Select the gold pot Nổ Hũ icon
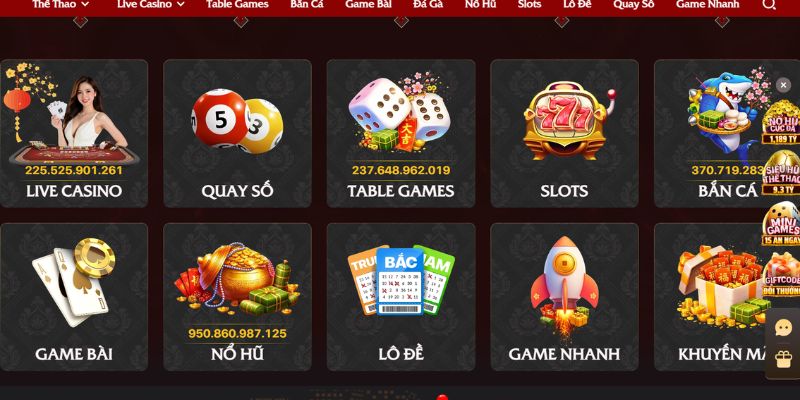Screen dimensions: 800x400 237,280
